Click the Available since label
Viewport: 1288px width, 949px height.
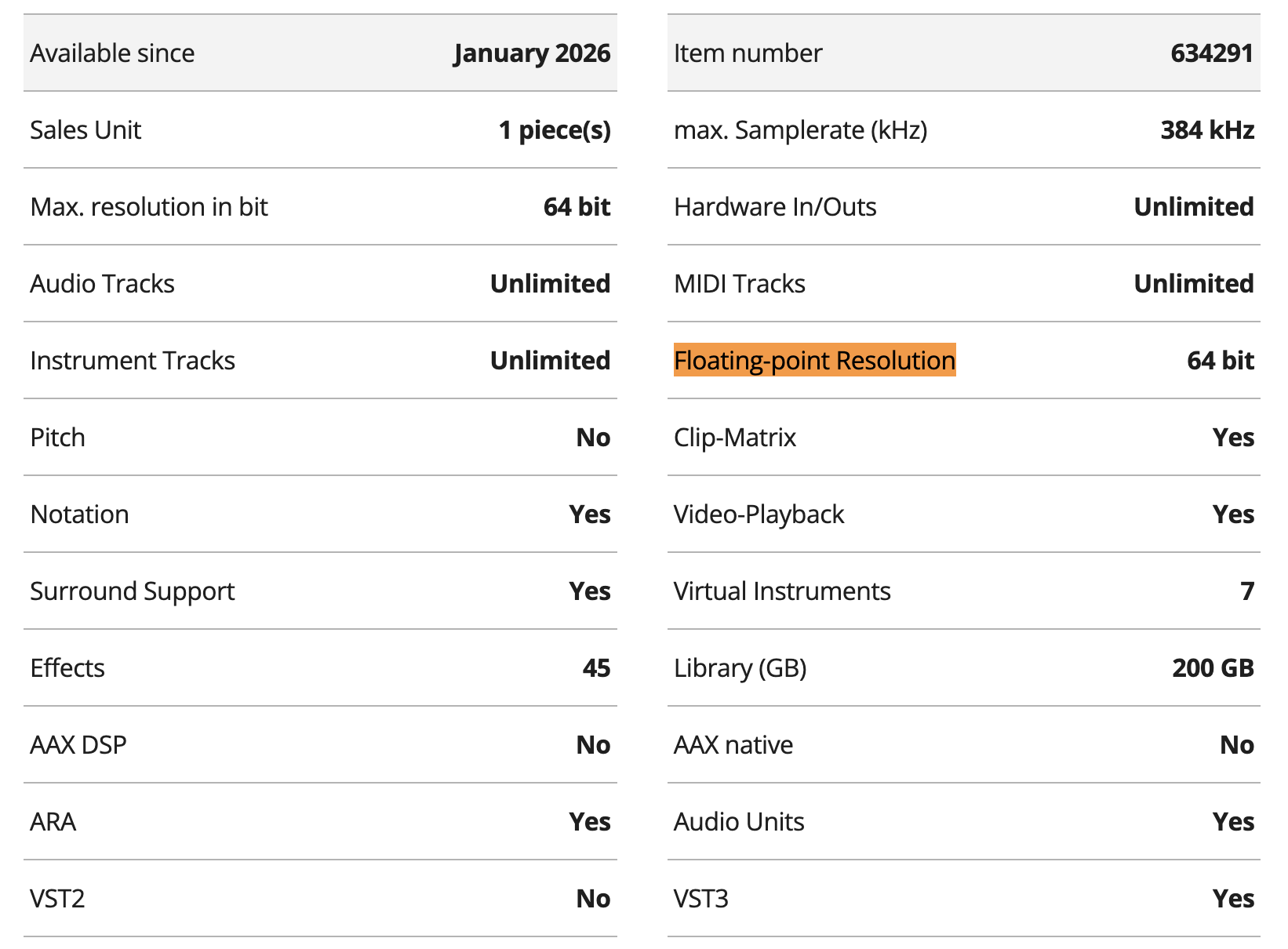(112, 53)
